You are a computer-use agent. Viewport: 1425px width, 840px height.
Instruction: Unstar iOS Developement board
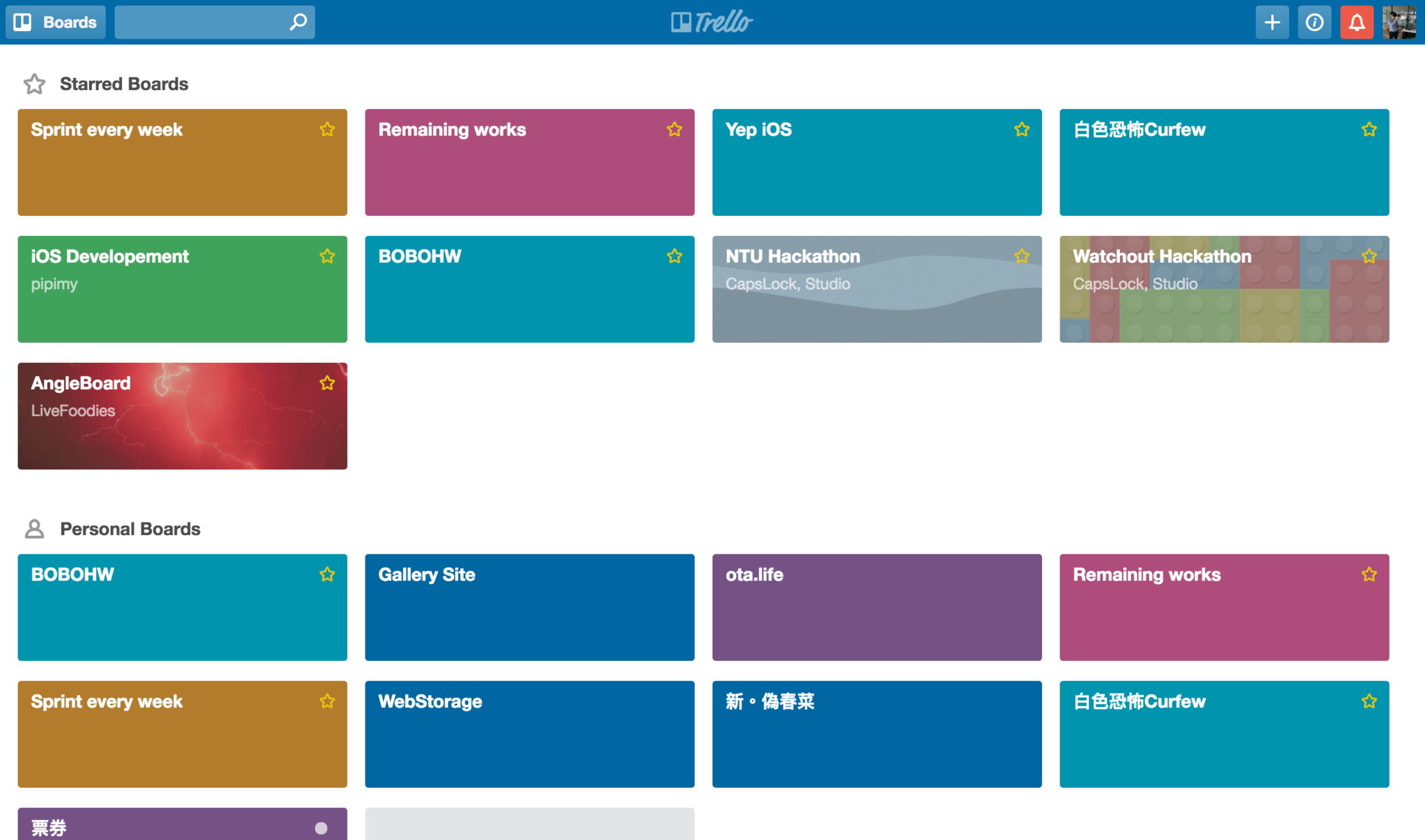tap(327, 256)
